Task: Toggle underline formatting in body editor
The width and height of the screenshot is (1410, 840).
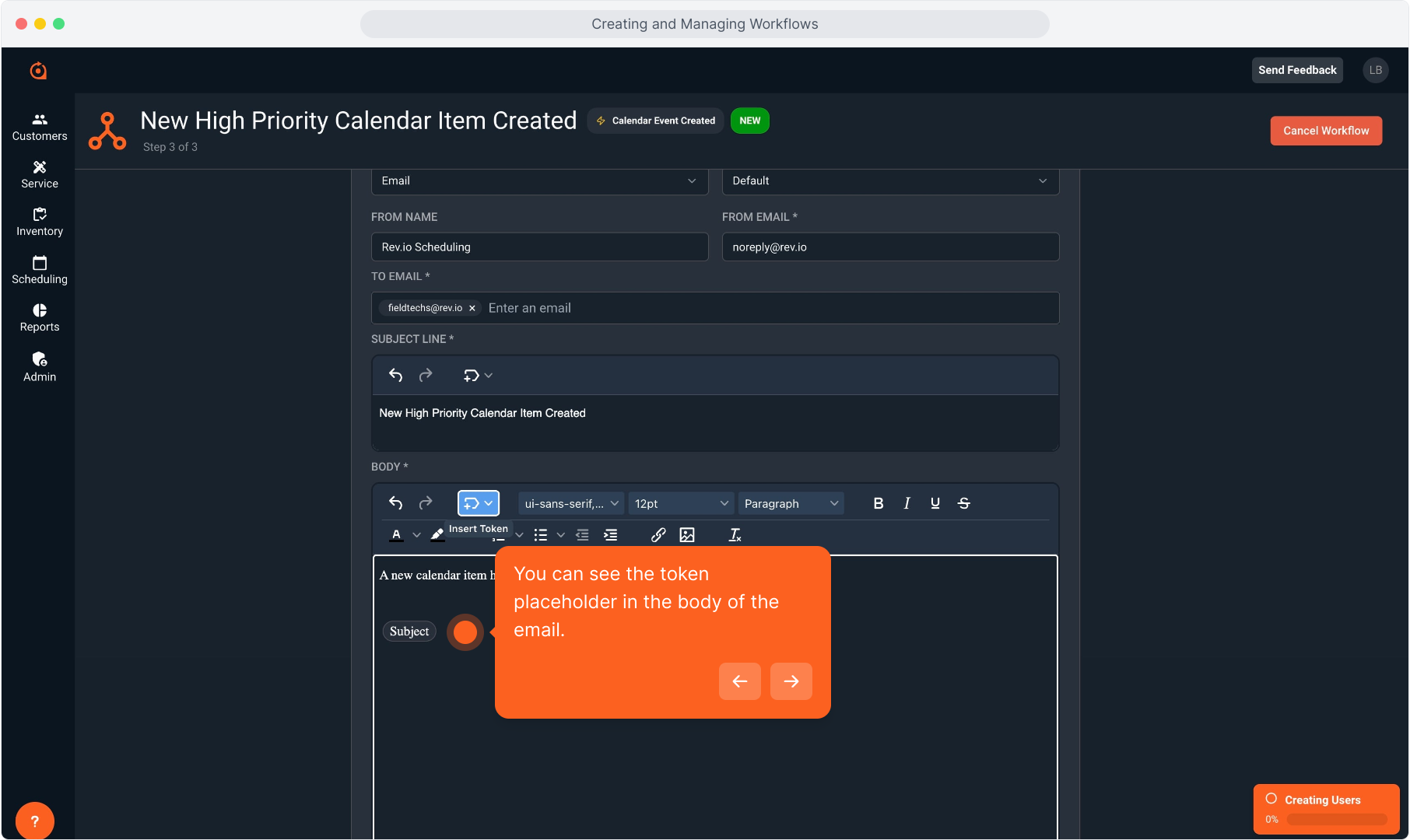Action: (x=935, y=503)
